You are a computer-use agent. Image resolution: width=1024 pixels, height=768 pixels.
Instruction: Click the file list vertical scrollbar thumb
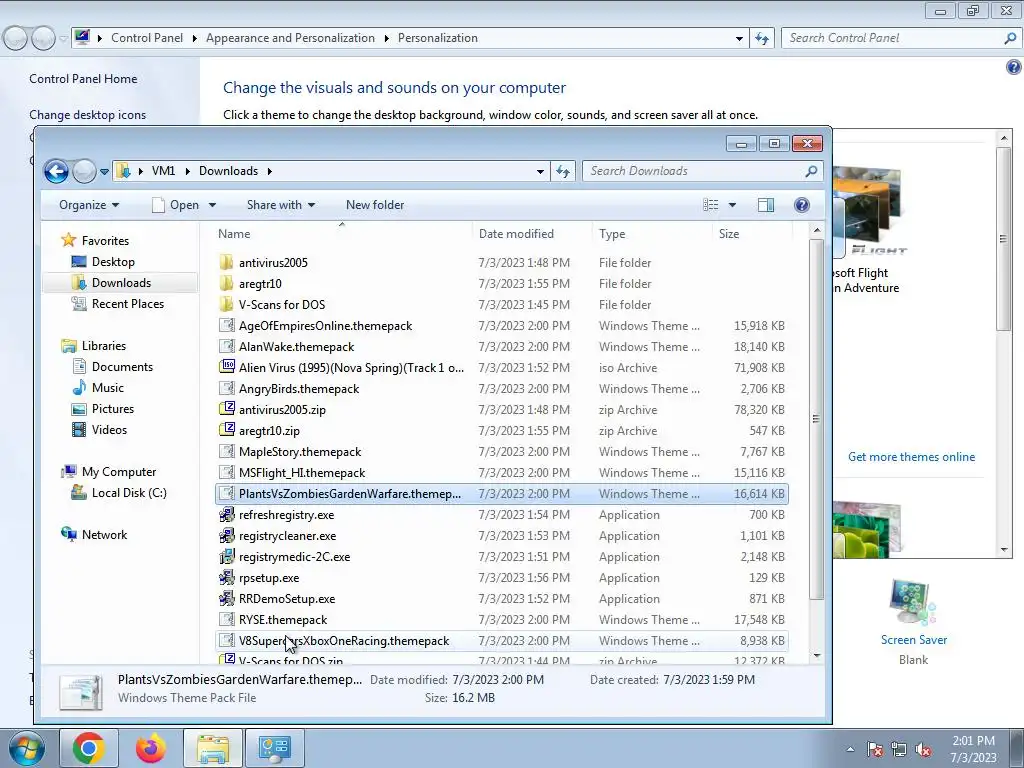pos(816,419)
